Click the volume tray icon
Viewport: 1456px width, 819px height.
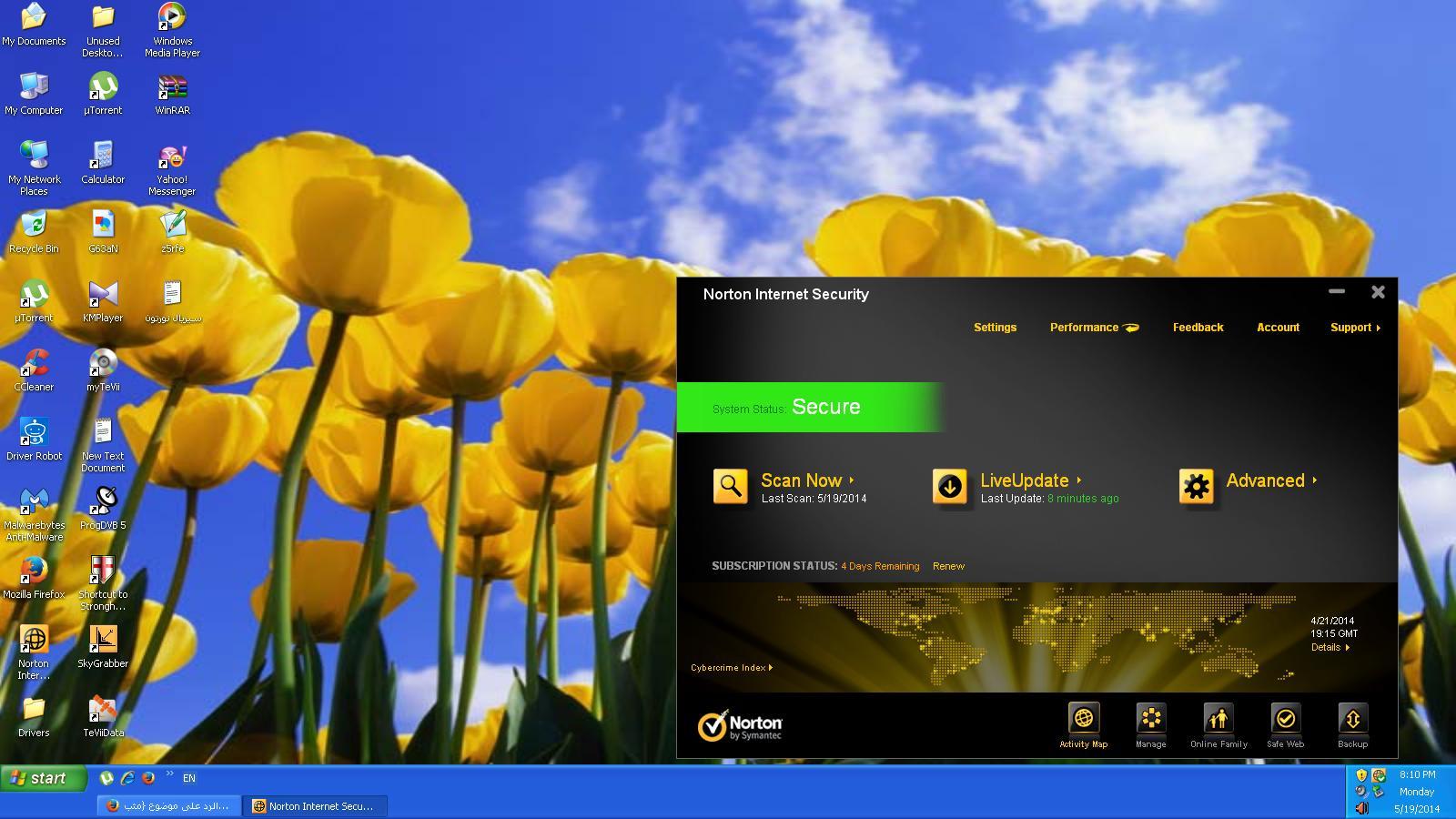tap(1362, 808)
